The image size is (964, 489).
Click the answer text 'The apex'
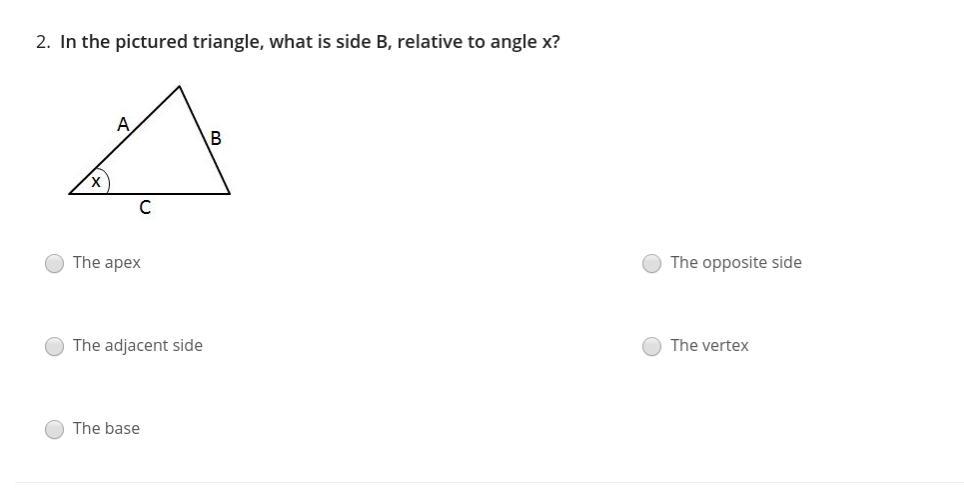coord(107,263)
